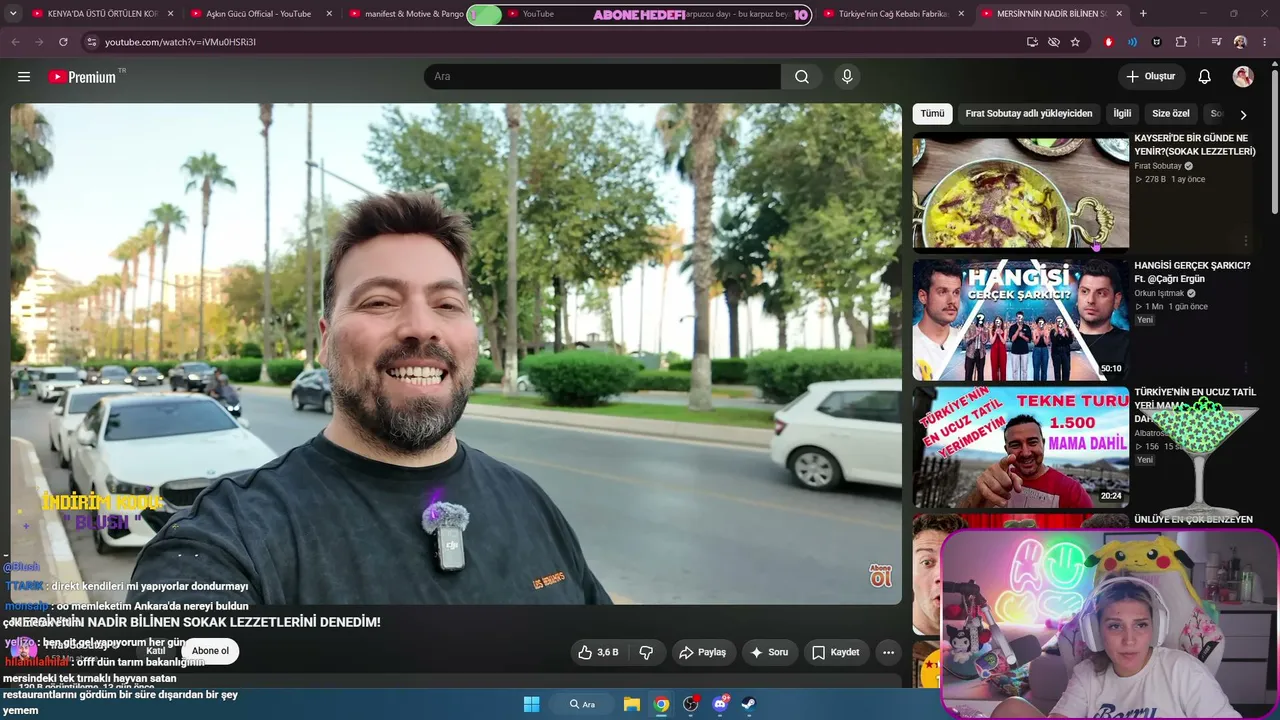Open a new browser tab

pyautogui.click(x=1143, y=14)
